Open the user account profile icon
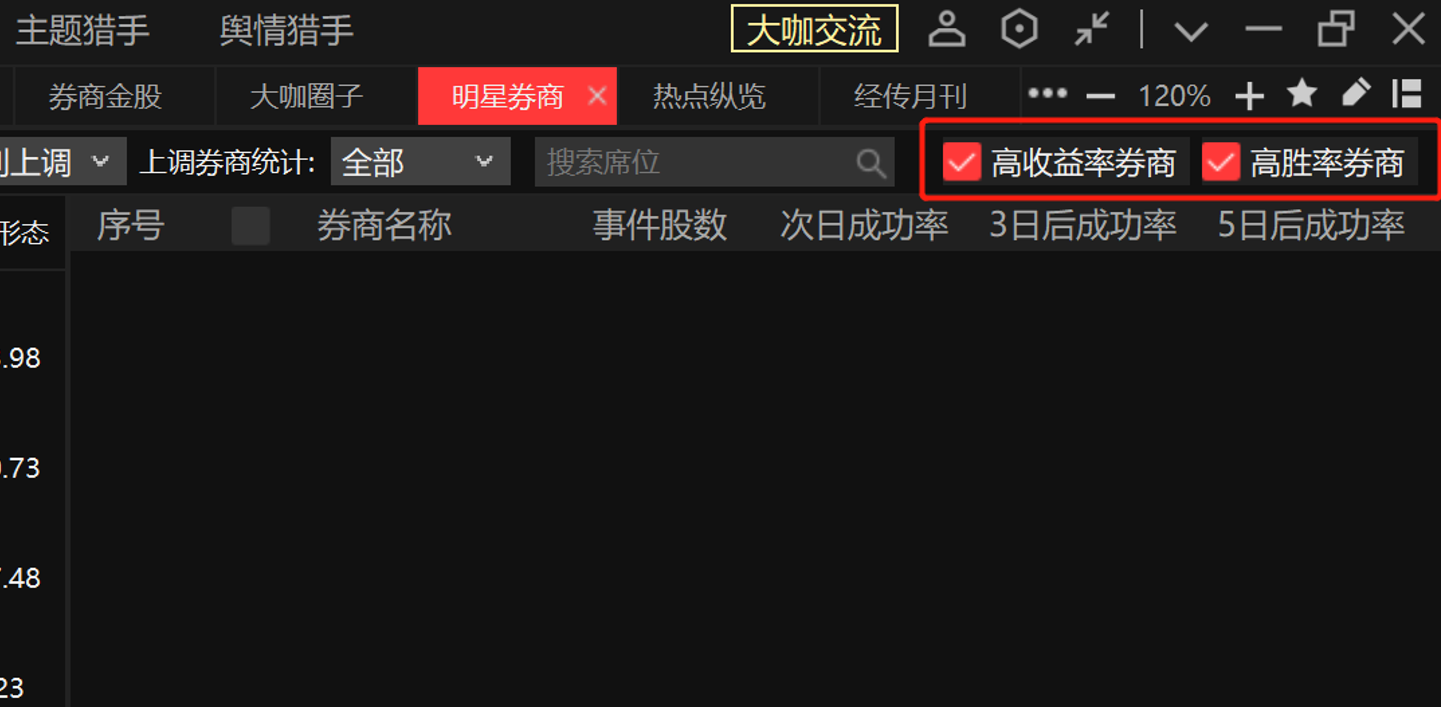The height and width of the screenshot is (707, 1441). point(946,29)
